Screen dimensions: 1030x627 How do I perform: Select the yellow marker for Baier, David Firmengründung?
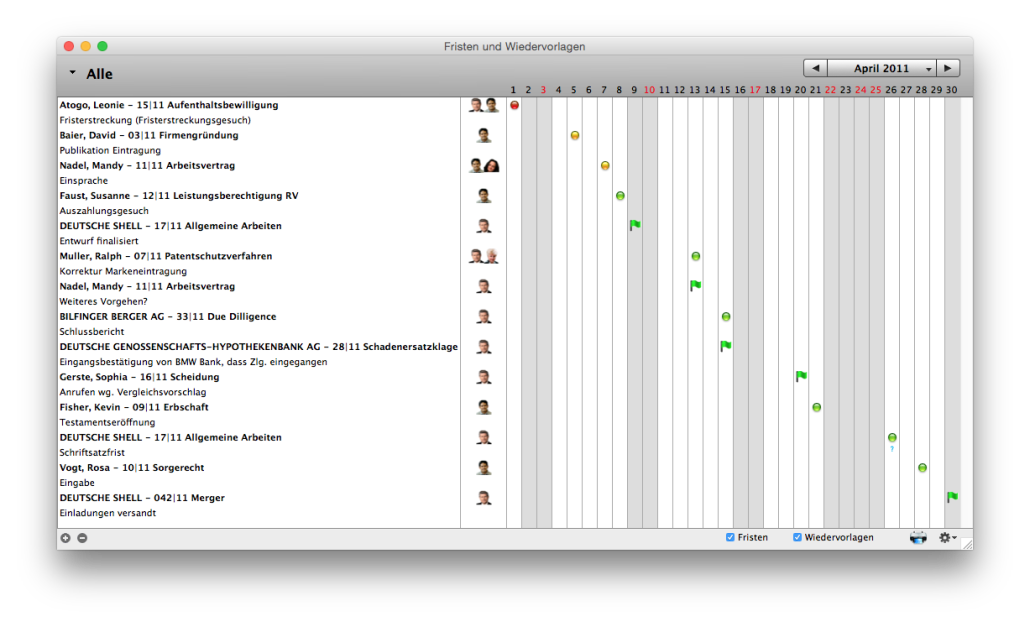tap(576, 135)
